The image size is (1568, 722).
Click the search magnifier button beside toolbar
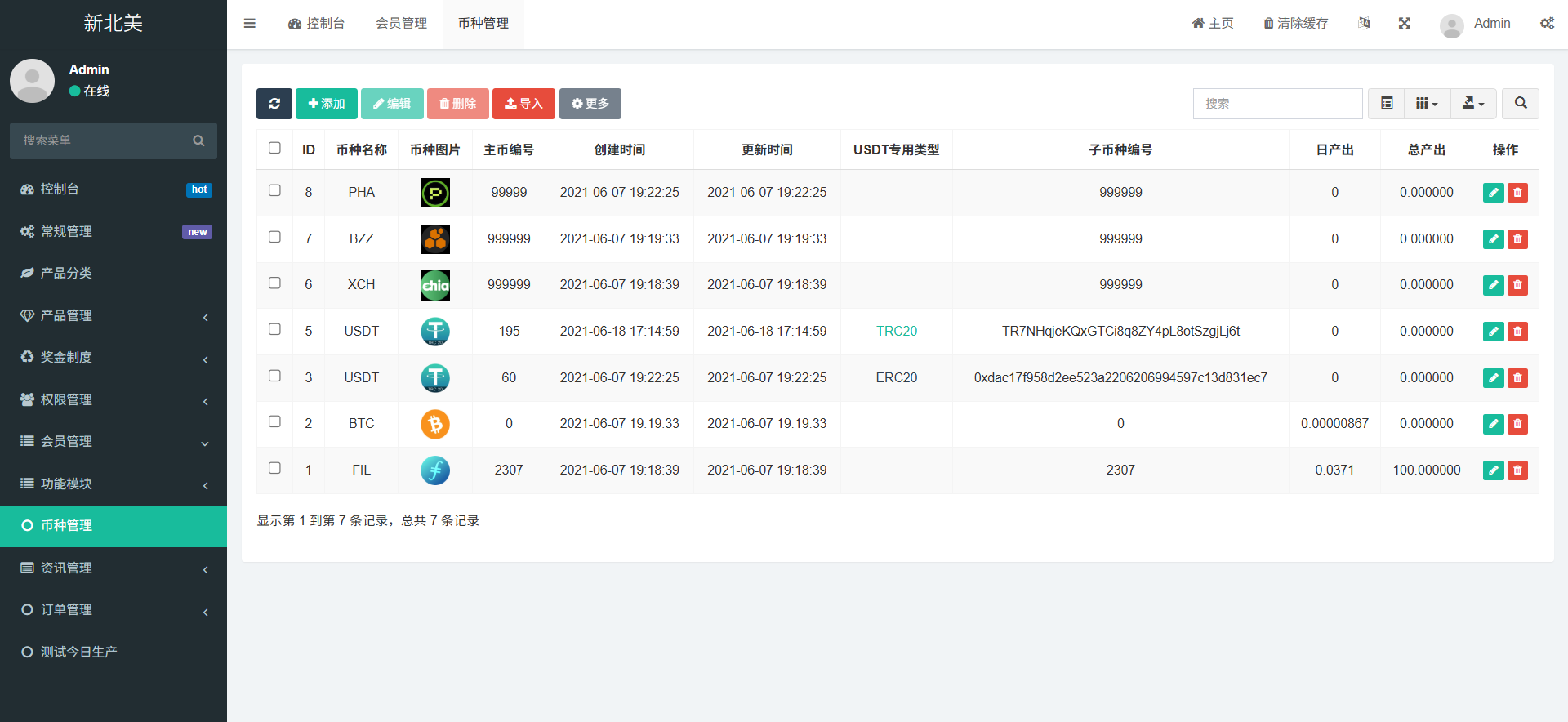1520,104
